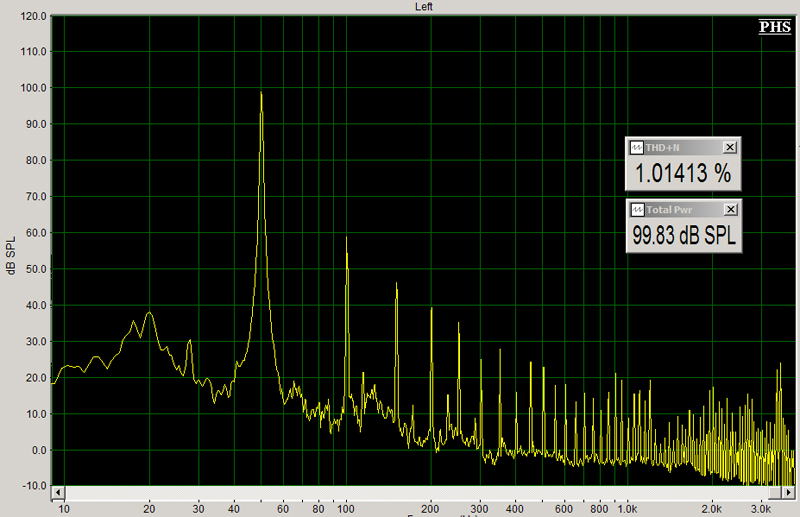Close the THD+N readout window
Screen dimensions: 800x517
(729, 147)
